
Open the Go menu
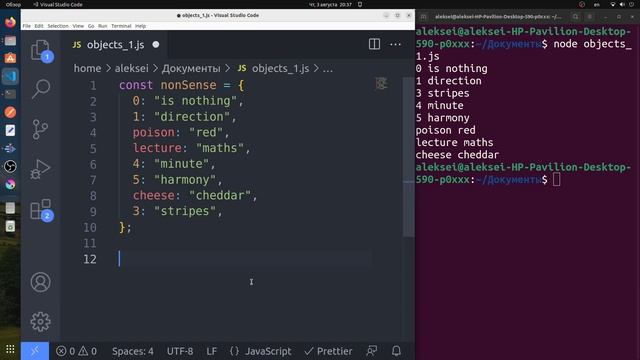(x=91, y=26)
